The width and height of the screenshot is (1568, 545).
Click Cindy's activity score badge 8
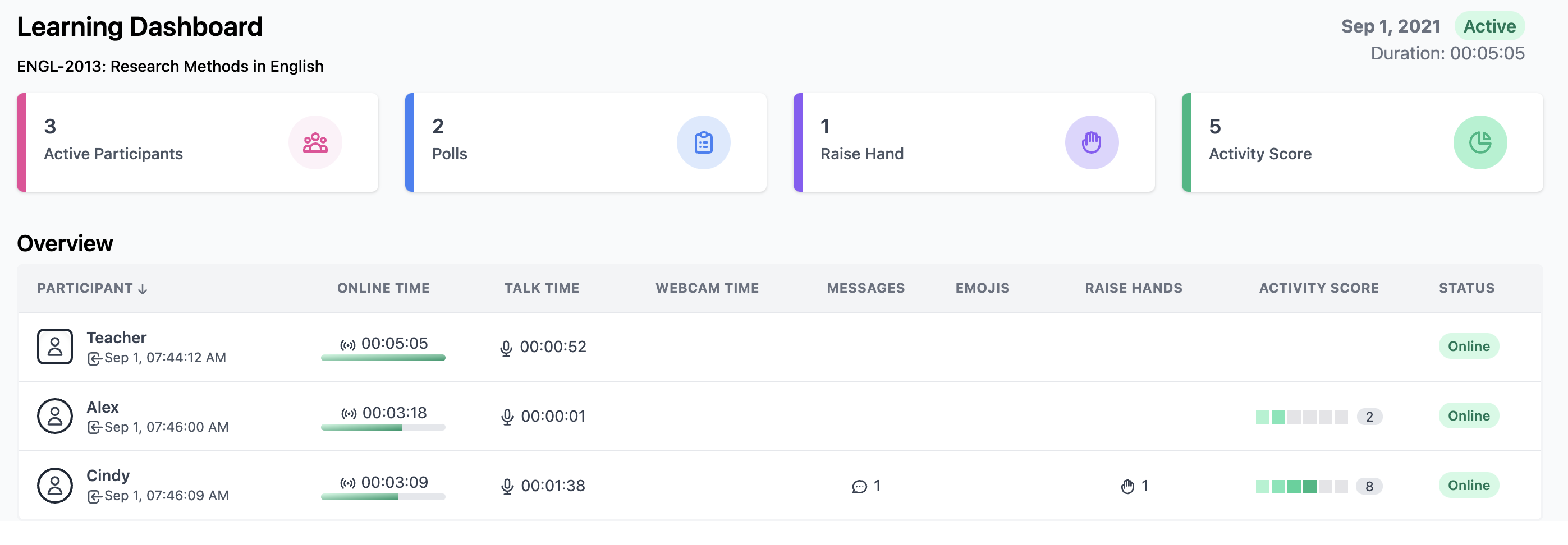(x=1369, y=486)
